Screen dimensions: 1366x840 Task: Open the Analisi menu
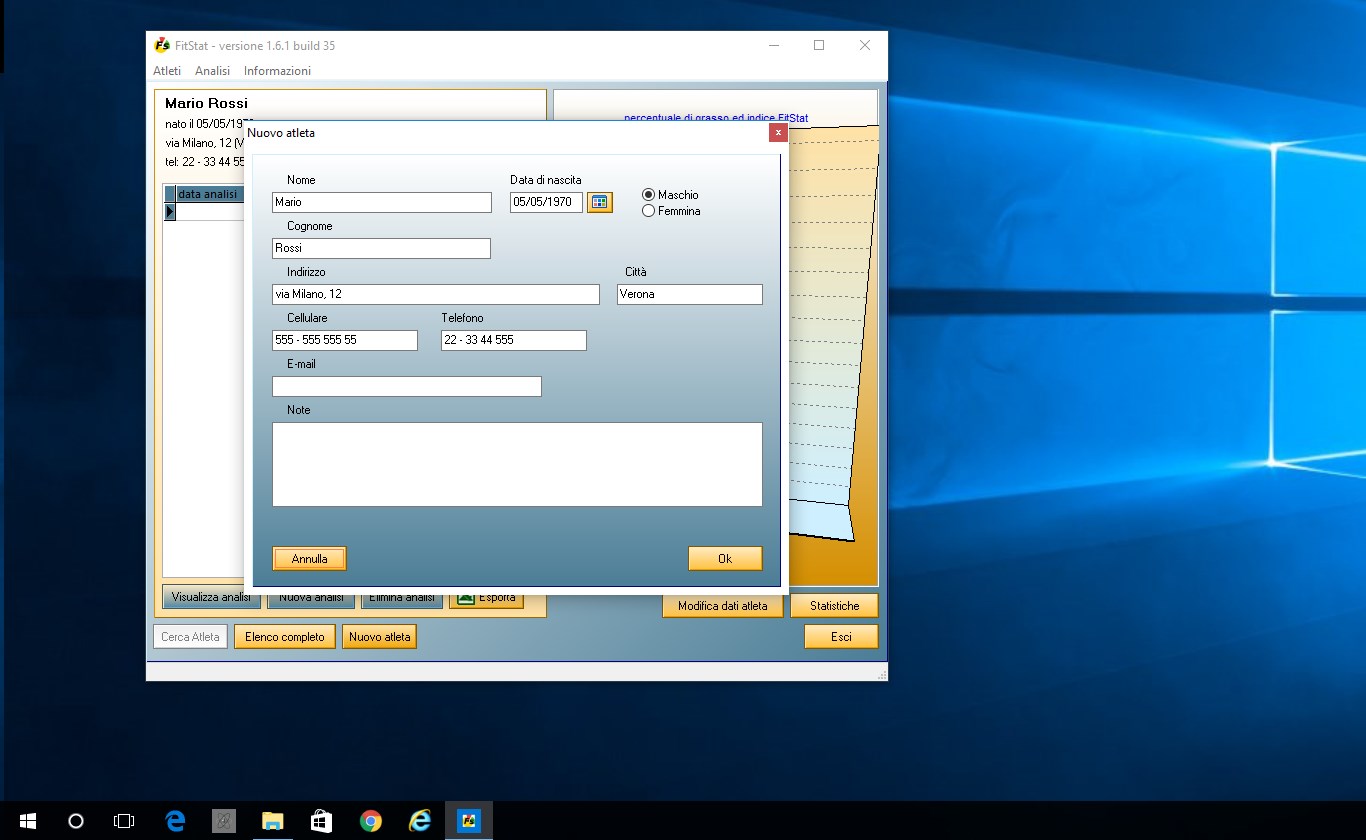212,71
